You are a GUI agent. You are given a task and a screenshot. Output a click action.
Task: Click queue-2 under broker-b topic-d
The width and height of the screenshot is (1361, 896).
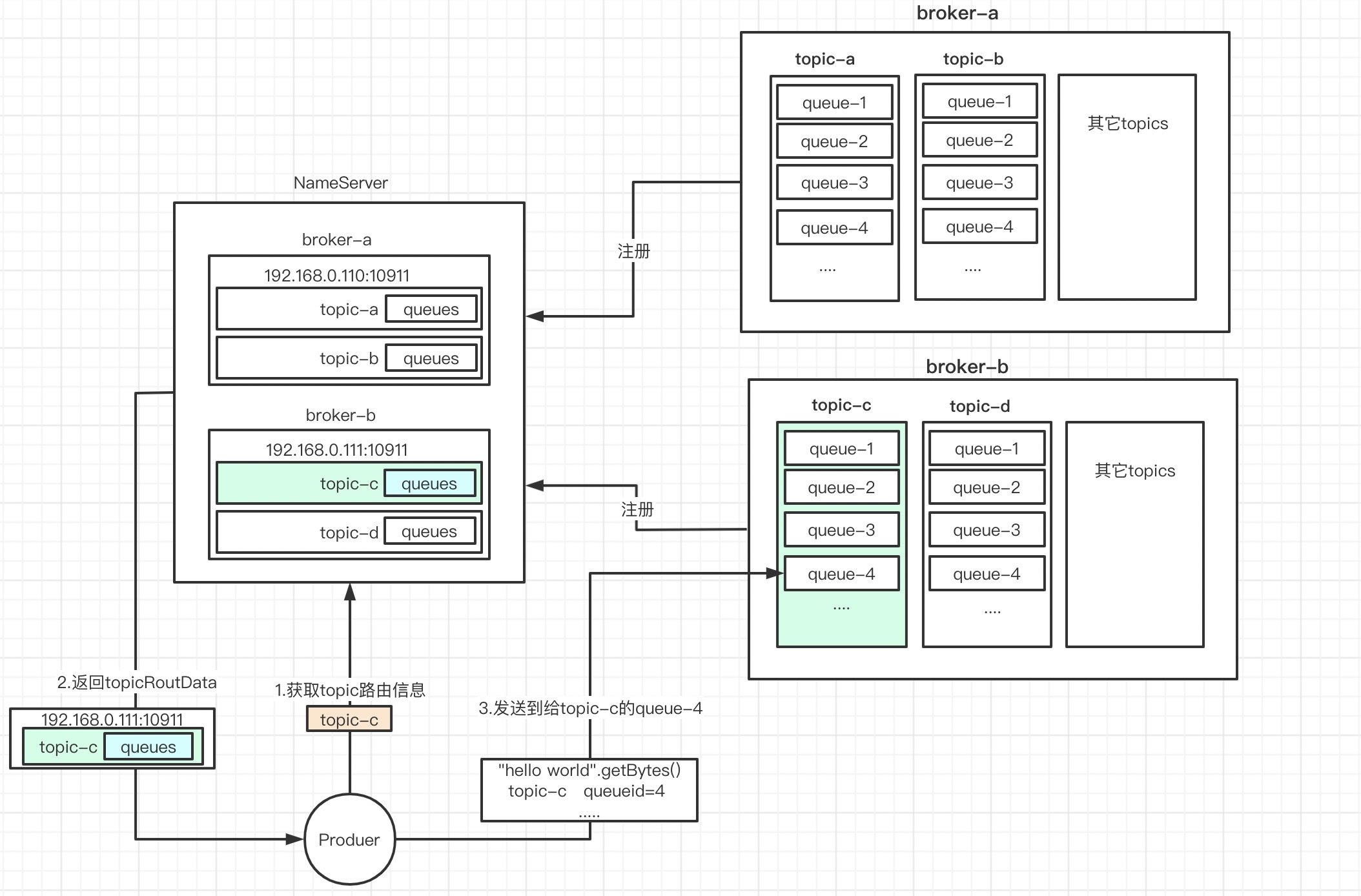point(987,487)
